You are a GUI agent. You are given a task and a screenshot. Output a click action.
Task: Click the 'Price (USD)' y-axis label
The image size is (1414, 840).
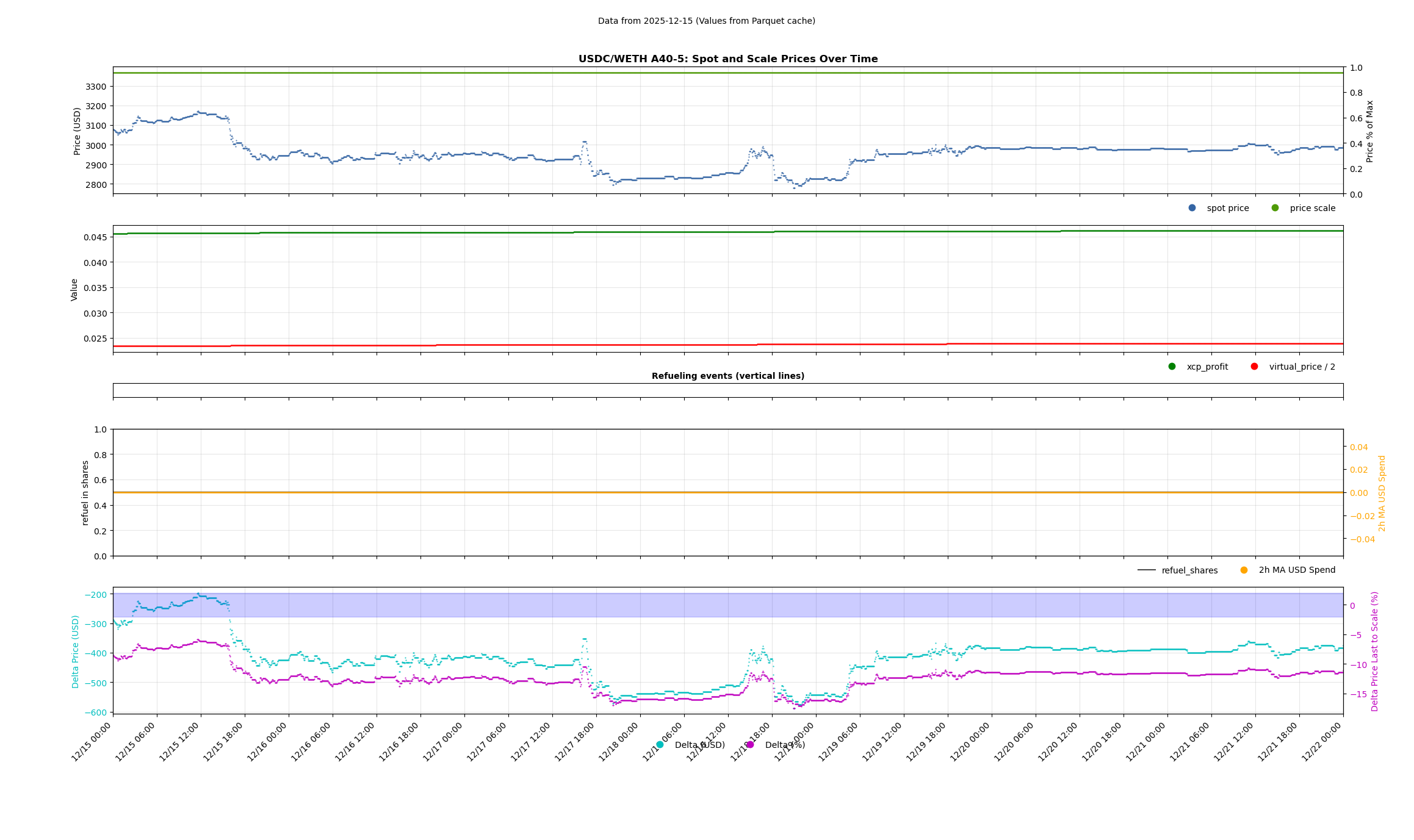pyautogui.click(x=78, y=131)
